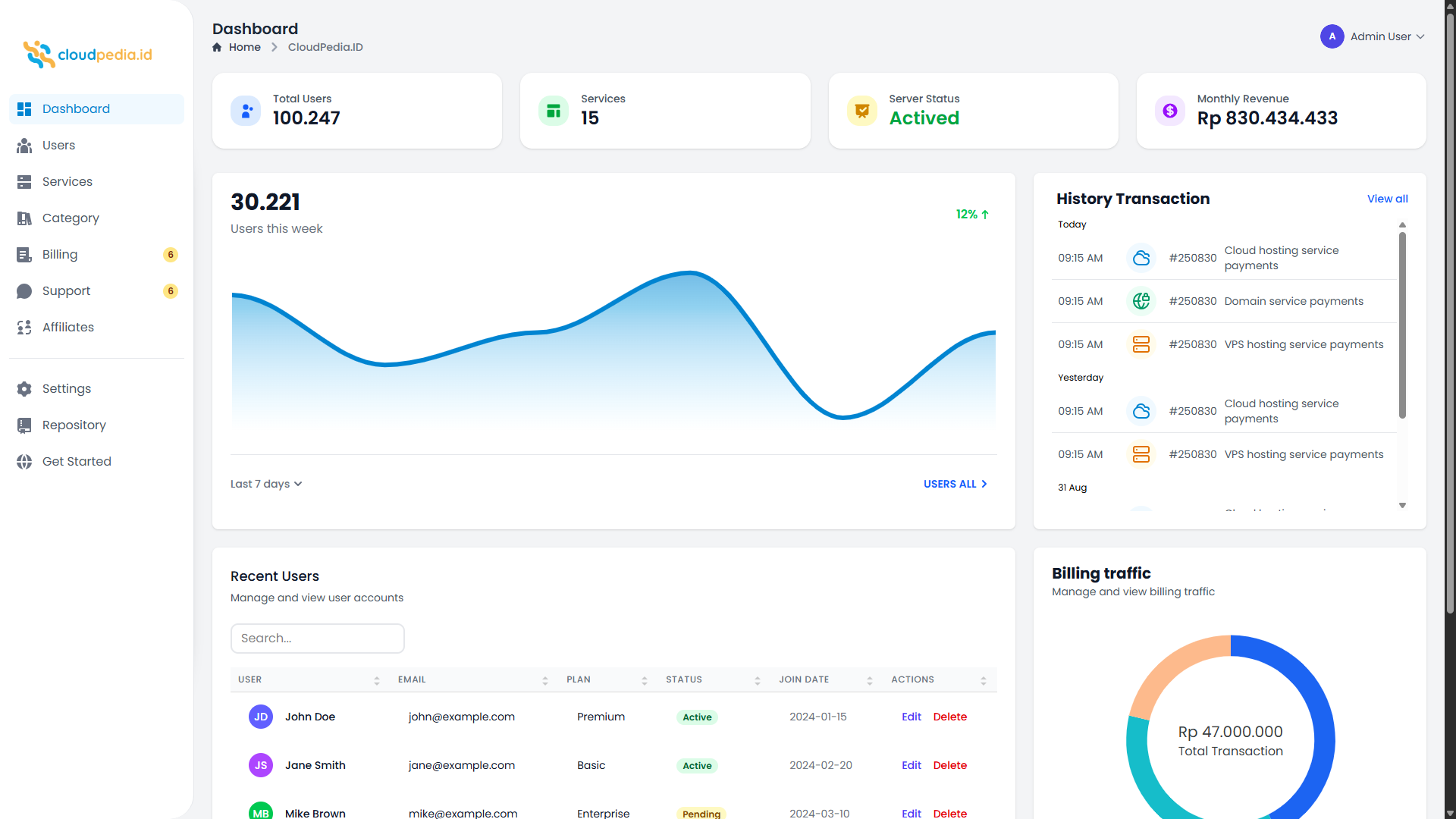This screenshot has height=819, width=1456.
Task: Click the Services icon in sidebar
Action: point(24,182)
